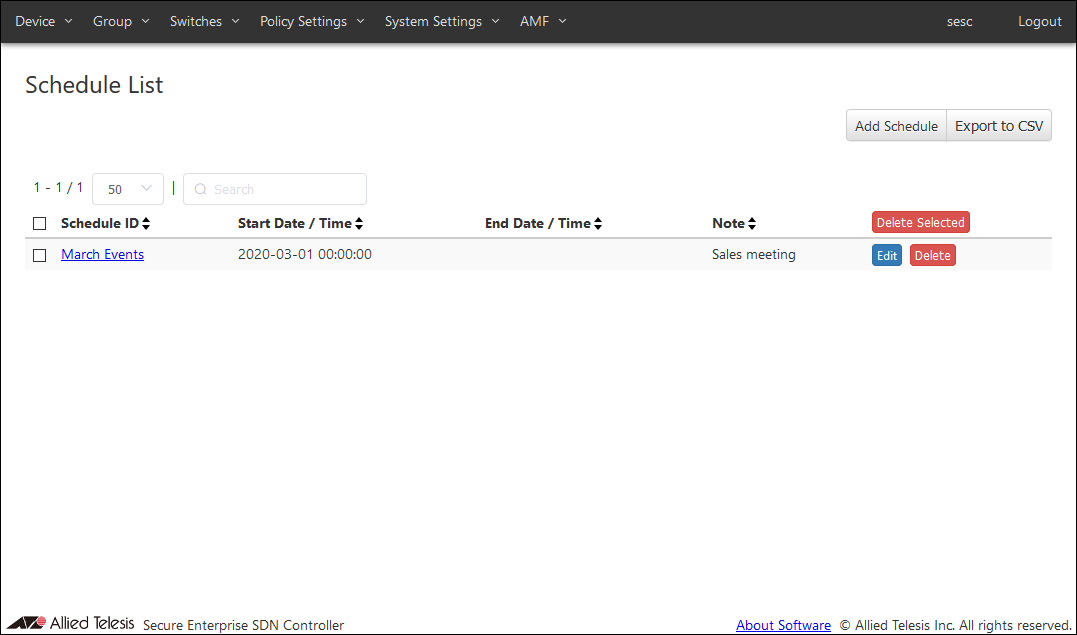Expand the Device menu

44,21
